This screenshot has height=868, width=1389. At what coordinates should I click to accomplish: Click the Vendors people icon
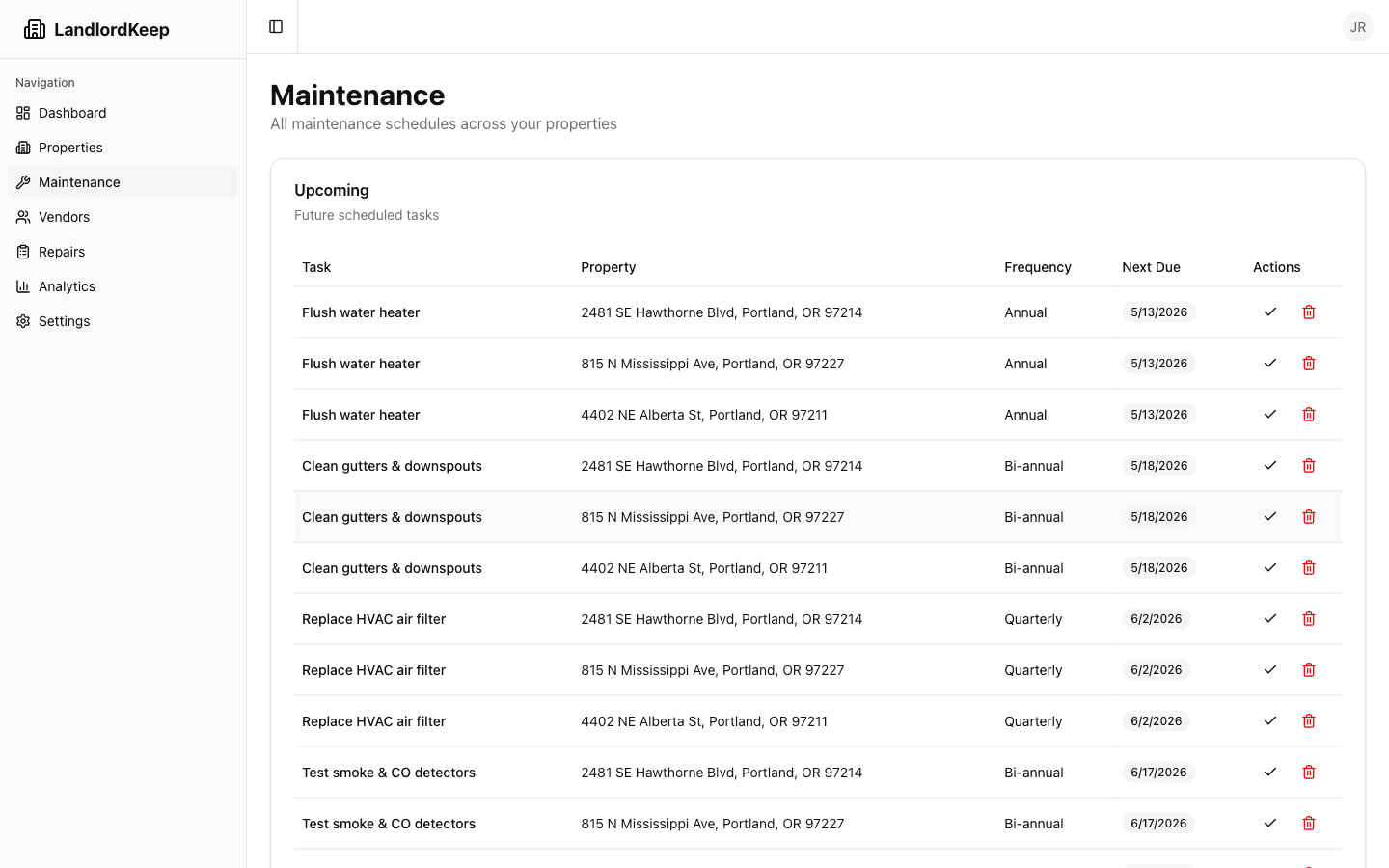[x=22, y=217]
